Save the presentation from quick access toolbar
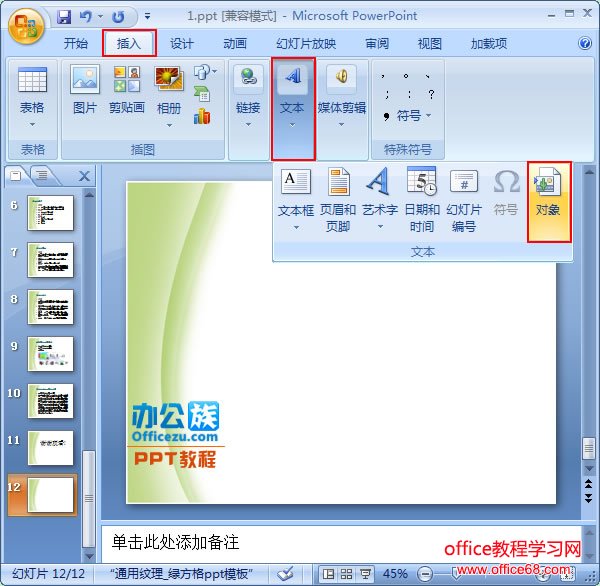600x586 pixels. (x=64, y=16)
